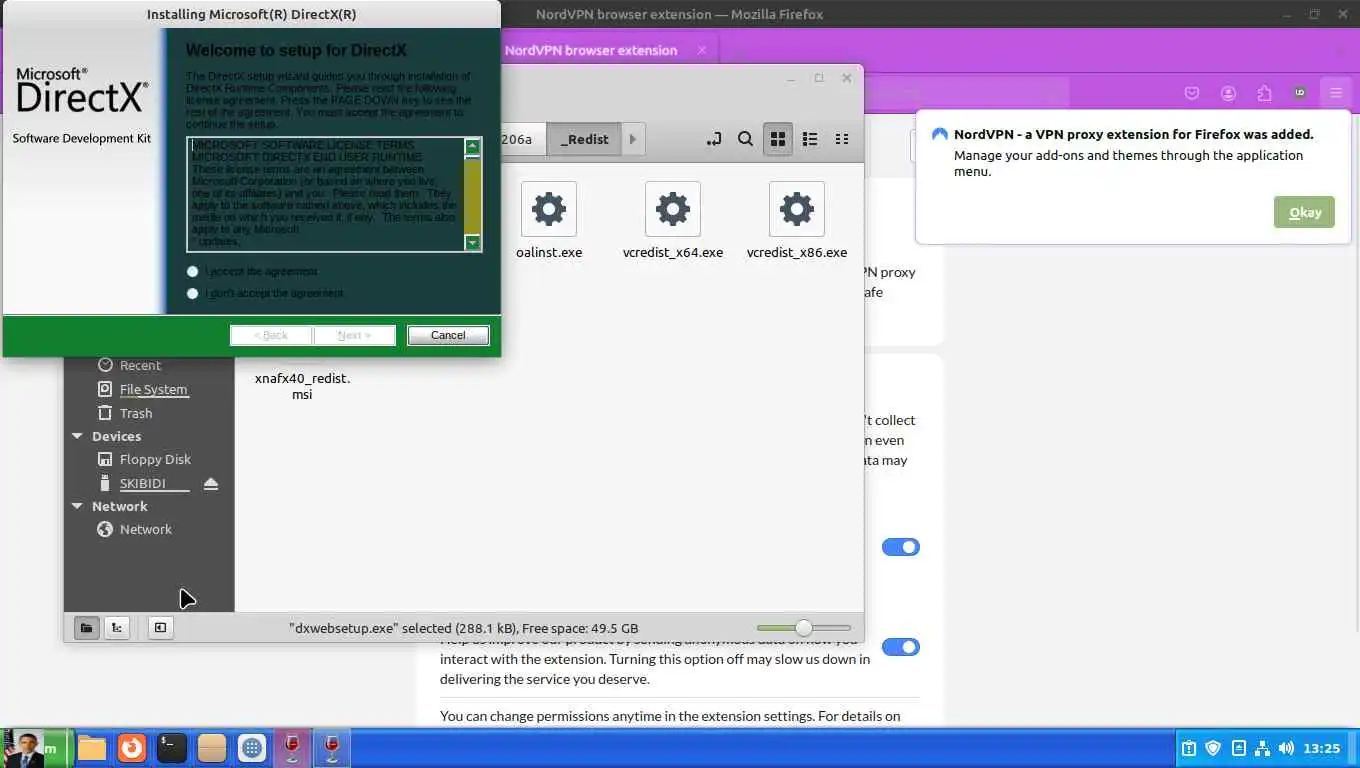Screen dimensions: 1360x768
Task: Click the second wine glass taskbar item
Action: 332,748
